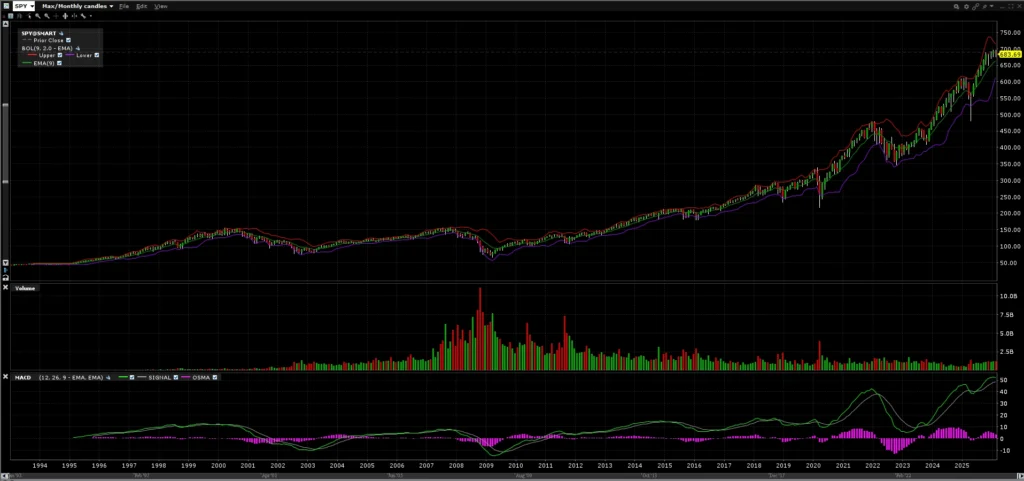Open the View menu
The width and height of the screenshot is (1024, 481).
160,6
